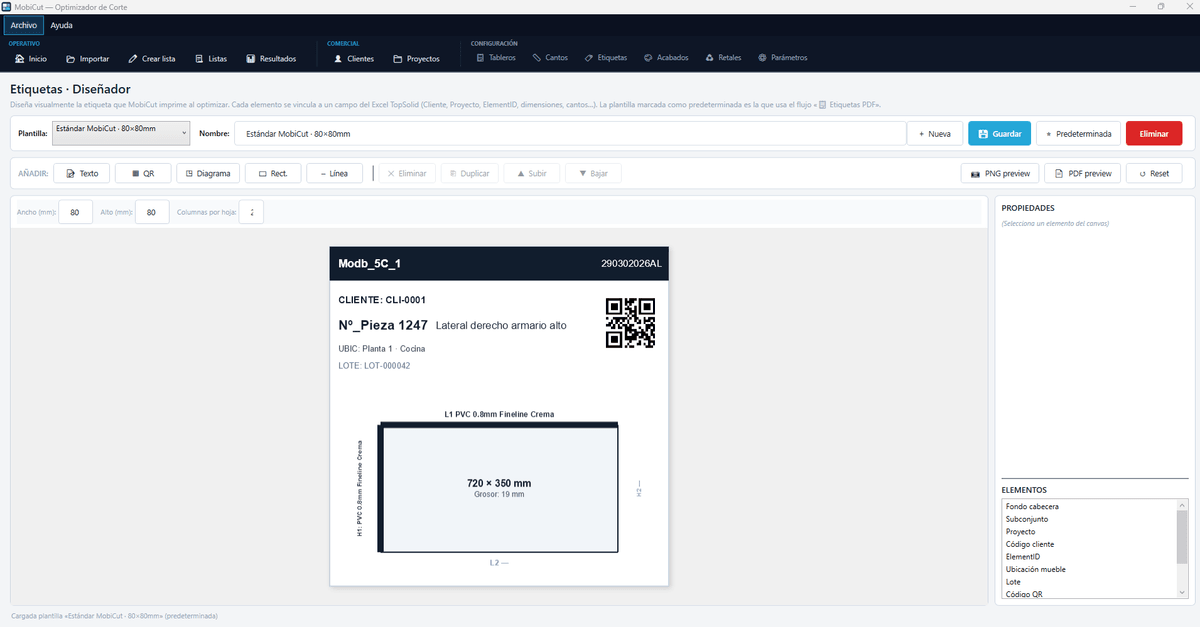Add a Diagrama element
This screenshot has height=627, width=1200.
pyautogui.click(x=208, y=173)
